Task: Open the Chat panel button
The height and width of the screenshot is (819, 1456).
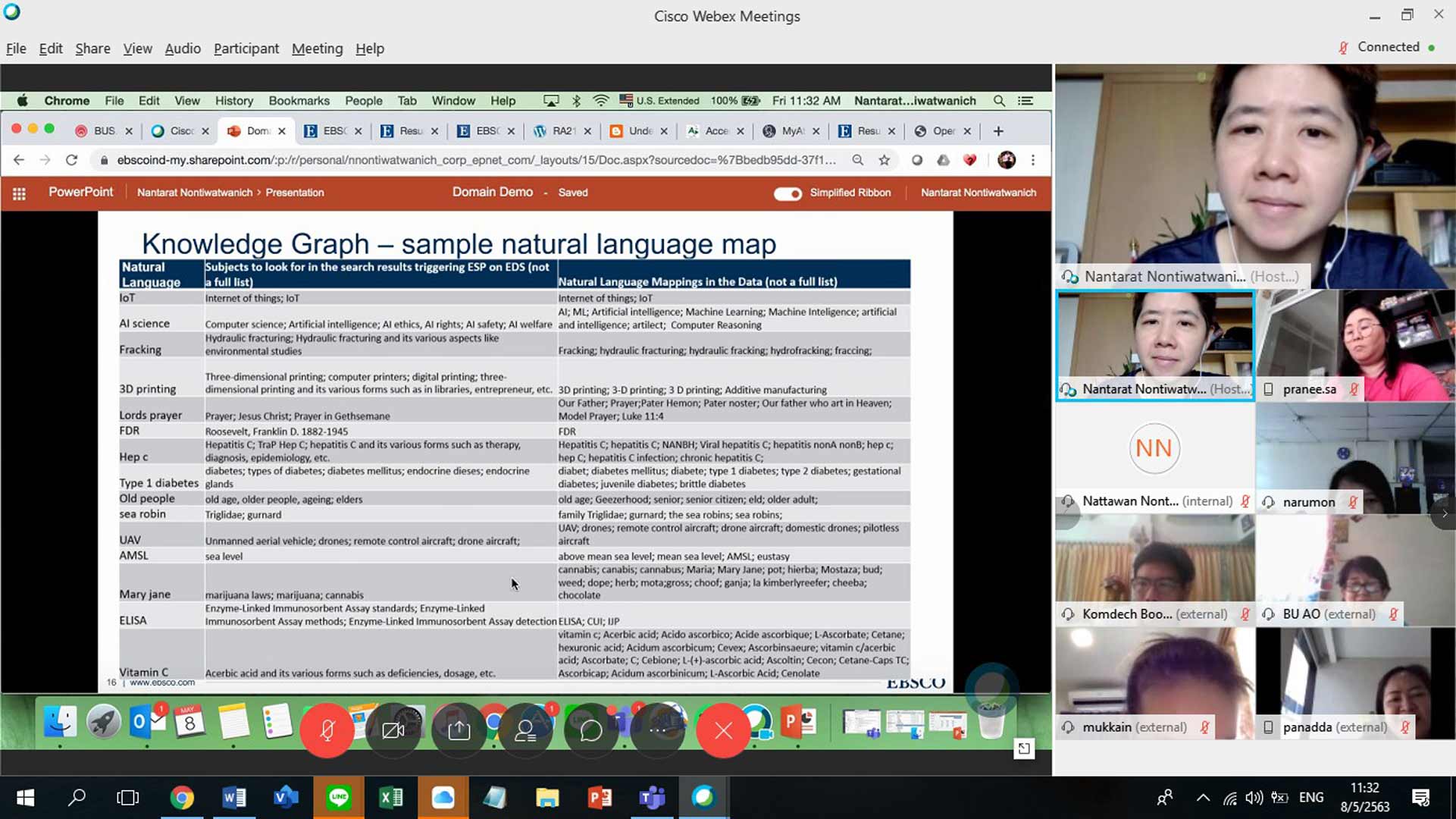Action: [591, 730]
